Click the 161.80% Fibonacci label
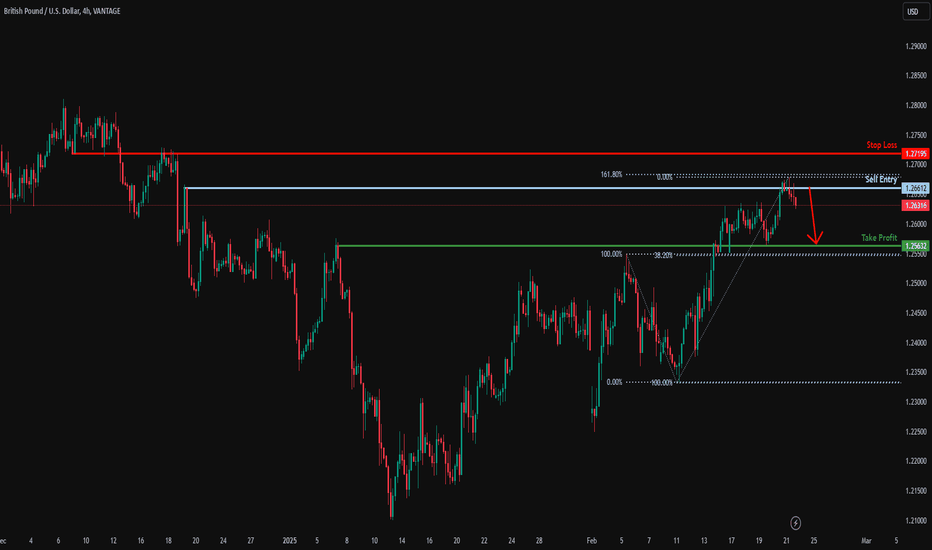 (x=611, y=175)
